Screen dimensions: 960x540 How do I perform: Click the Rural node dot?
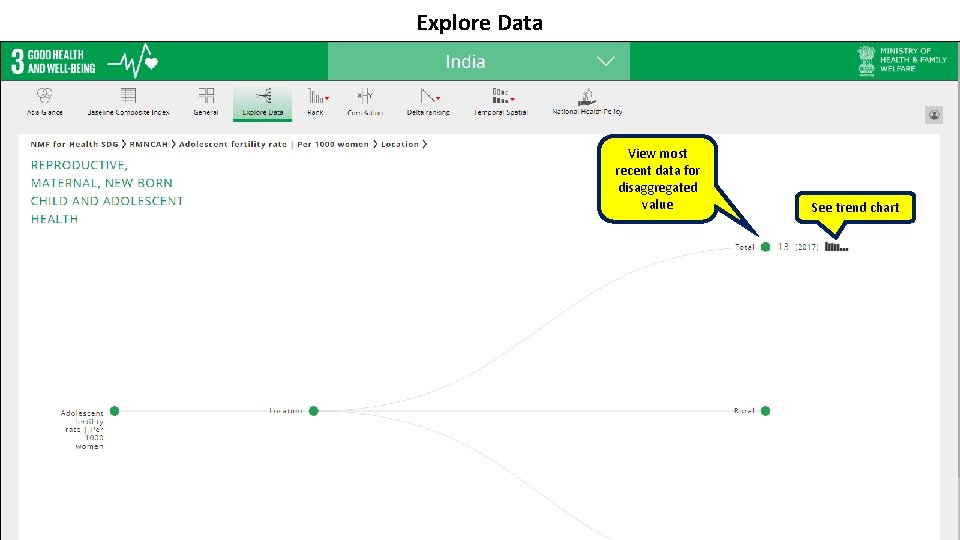765,411
